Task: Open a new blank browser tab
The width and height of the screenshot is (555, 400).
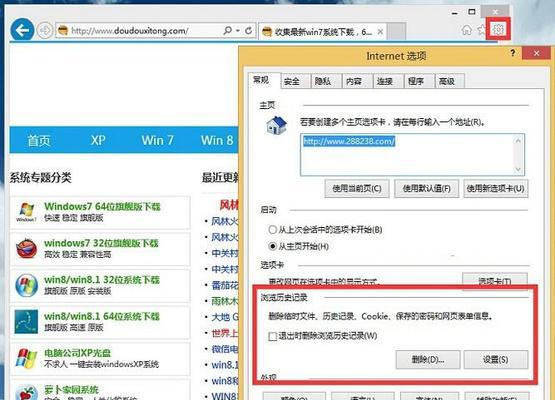Action: point(396,32)
